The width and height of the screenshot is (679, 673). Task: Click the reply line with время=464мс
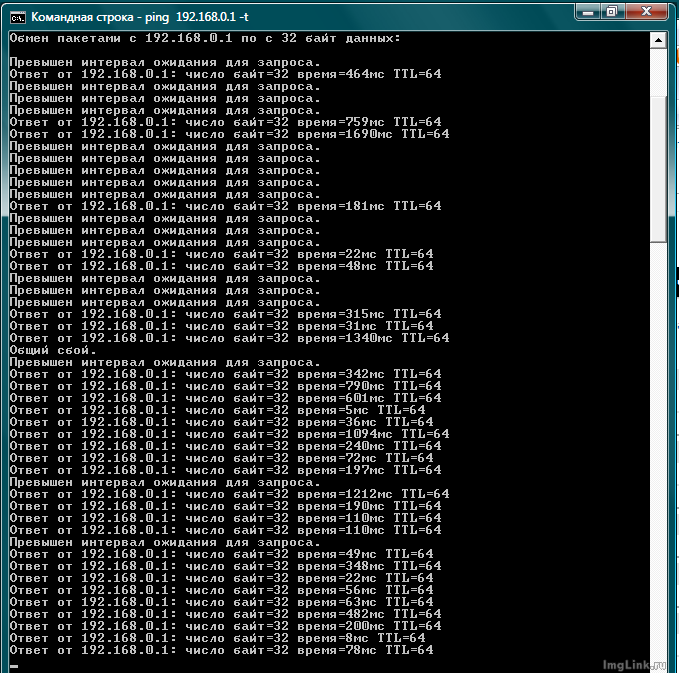(226, 74)
